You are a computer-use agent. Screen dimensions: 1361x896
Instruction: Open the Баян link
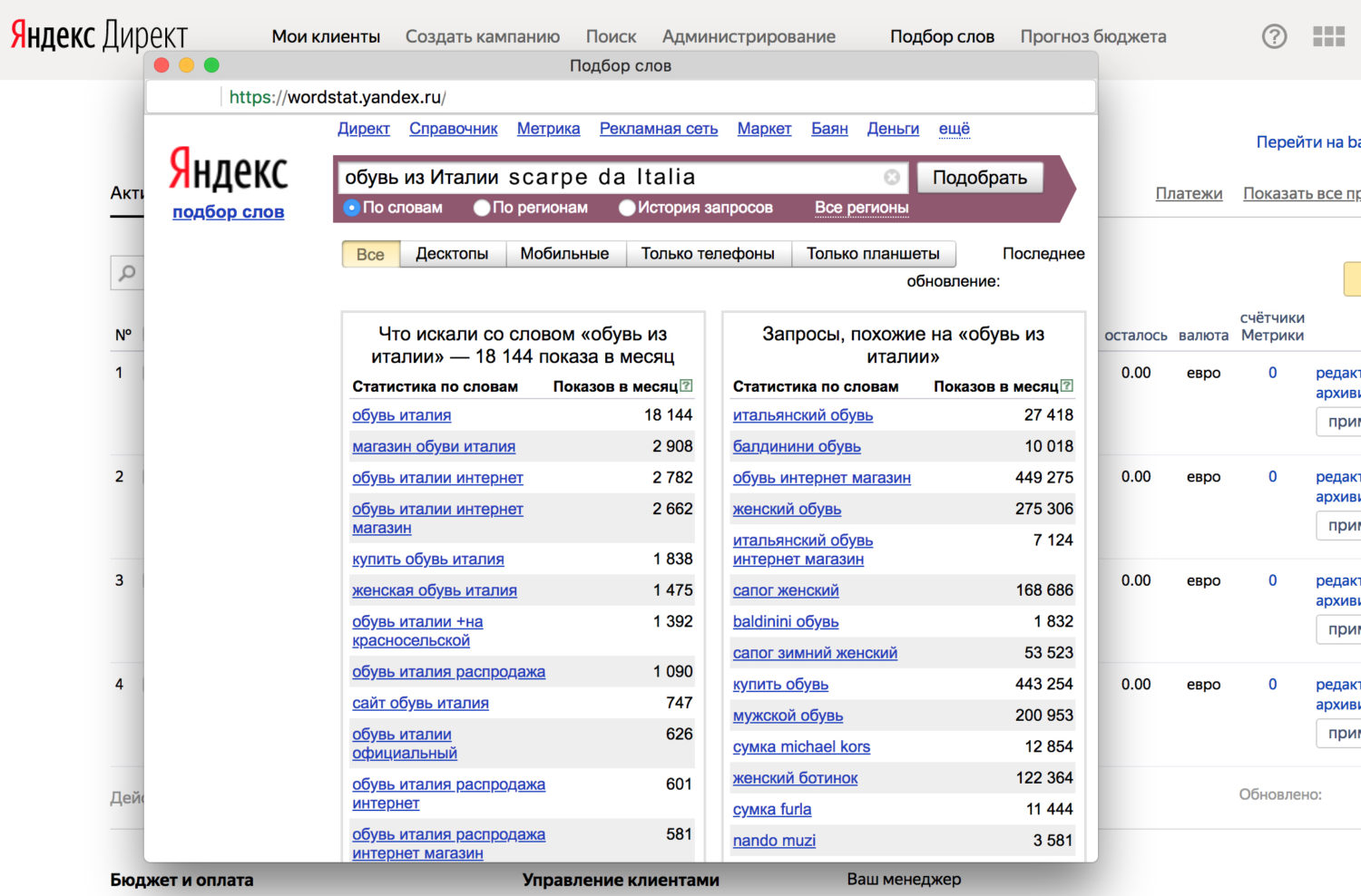click(x=829, y=129)
